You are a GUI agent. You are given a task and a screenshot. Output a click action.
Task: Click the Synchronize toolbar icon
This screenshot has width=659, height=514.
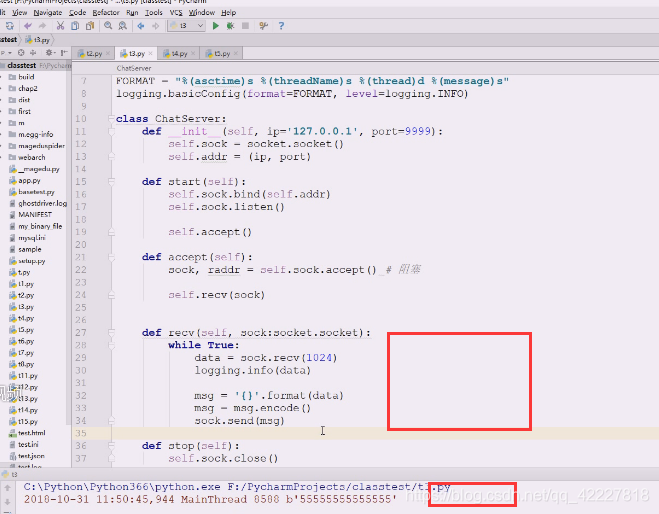click(x=10, y=26)
